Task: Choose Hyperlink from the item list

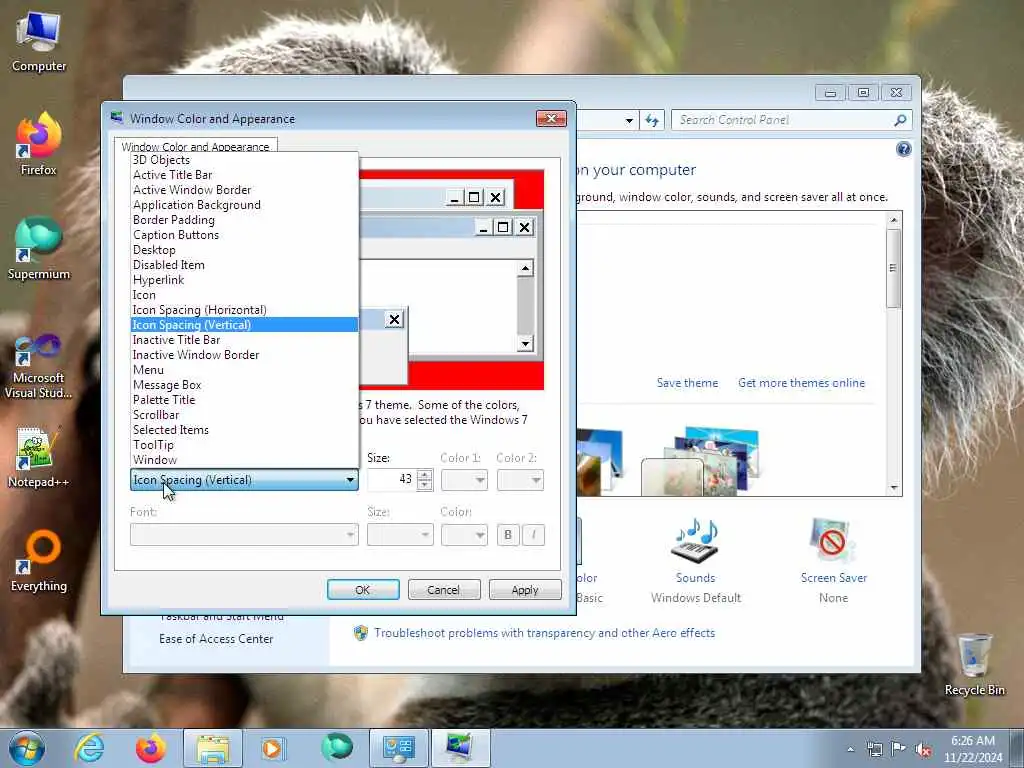Action: [x=244, y=280]
